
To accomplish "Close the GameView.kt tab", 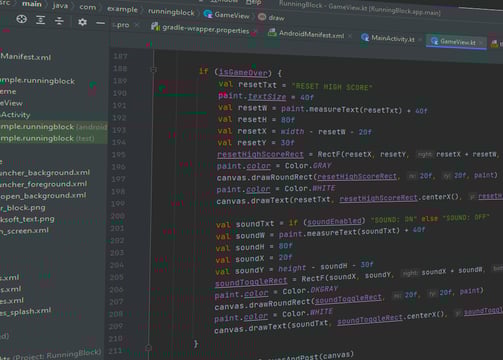I will pos(481,43).
